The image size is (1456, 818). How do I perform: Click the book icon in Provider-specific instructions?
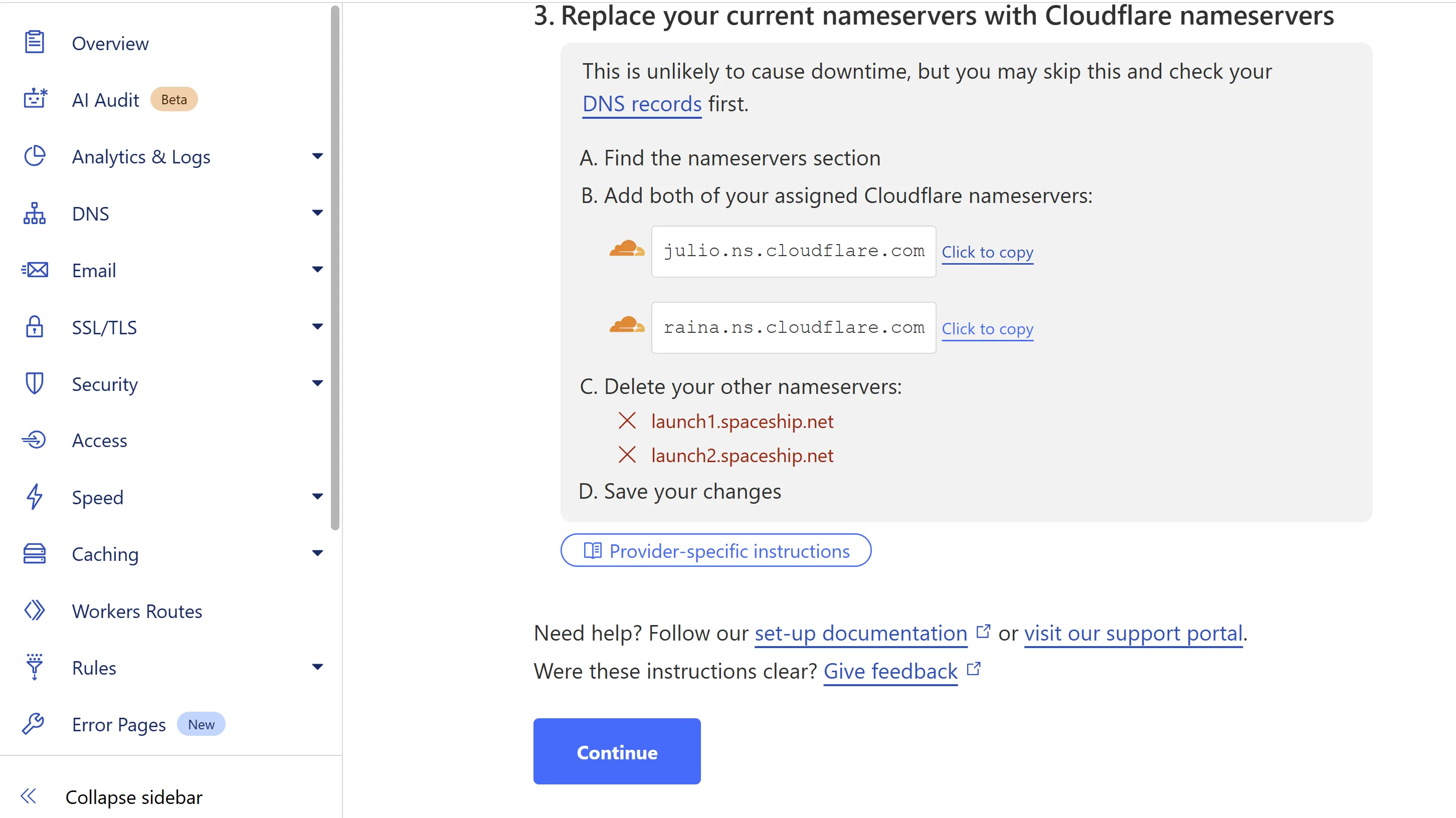[x=592, y=551]
